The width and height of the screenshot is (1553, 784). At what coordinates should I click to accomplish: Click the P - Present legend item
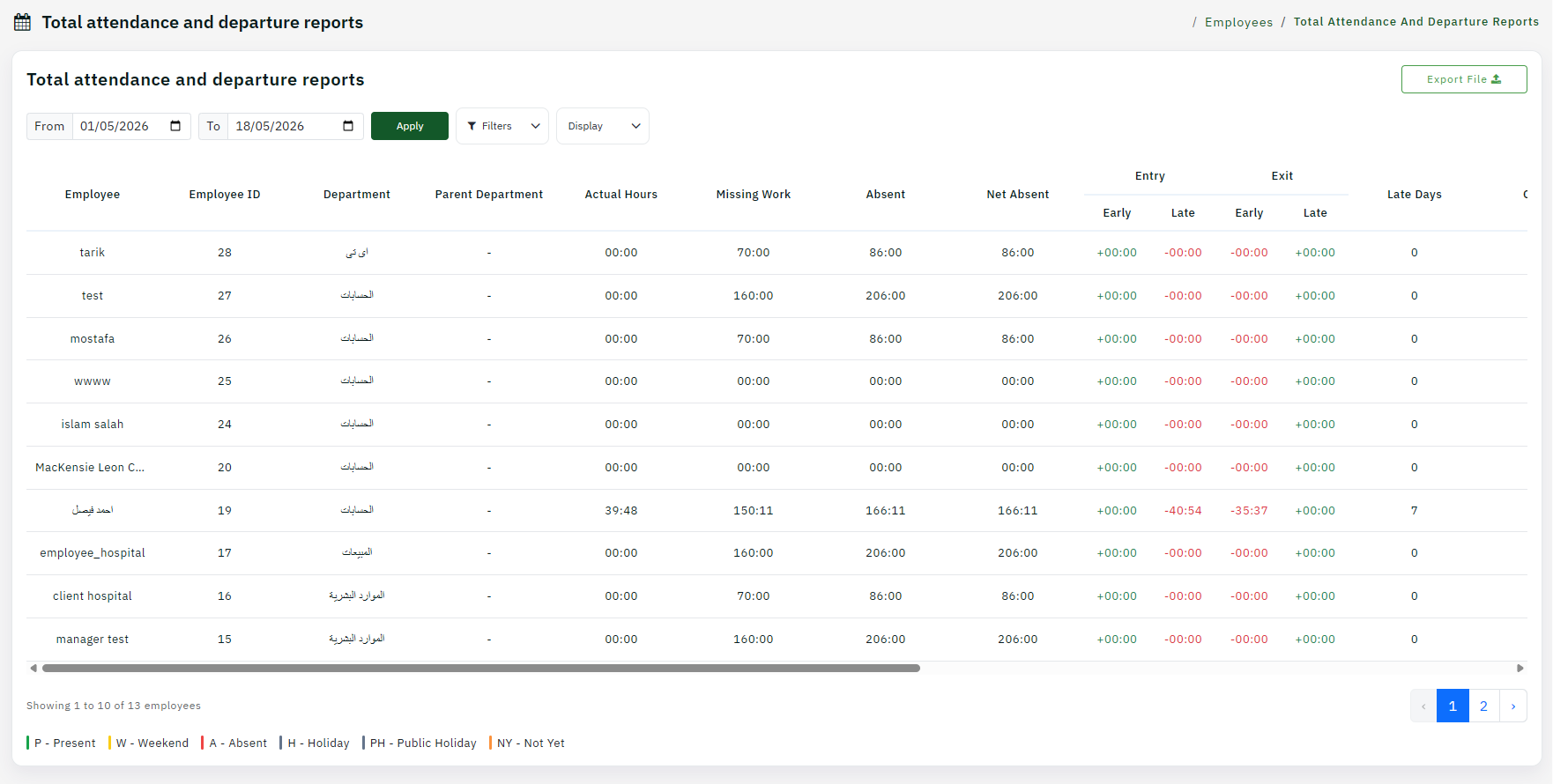pos(62,743)
